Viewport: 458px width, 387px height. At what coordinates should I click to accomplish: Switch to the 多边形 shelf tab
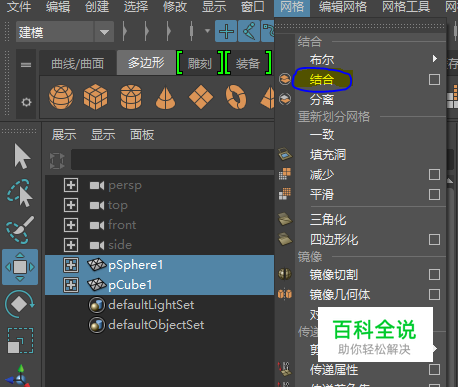point(146,63)
